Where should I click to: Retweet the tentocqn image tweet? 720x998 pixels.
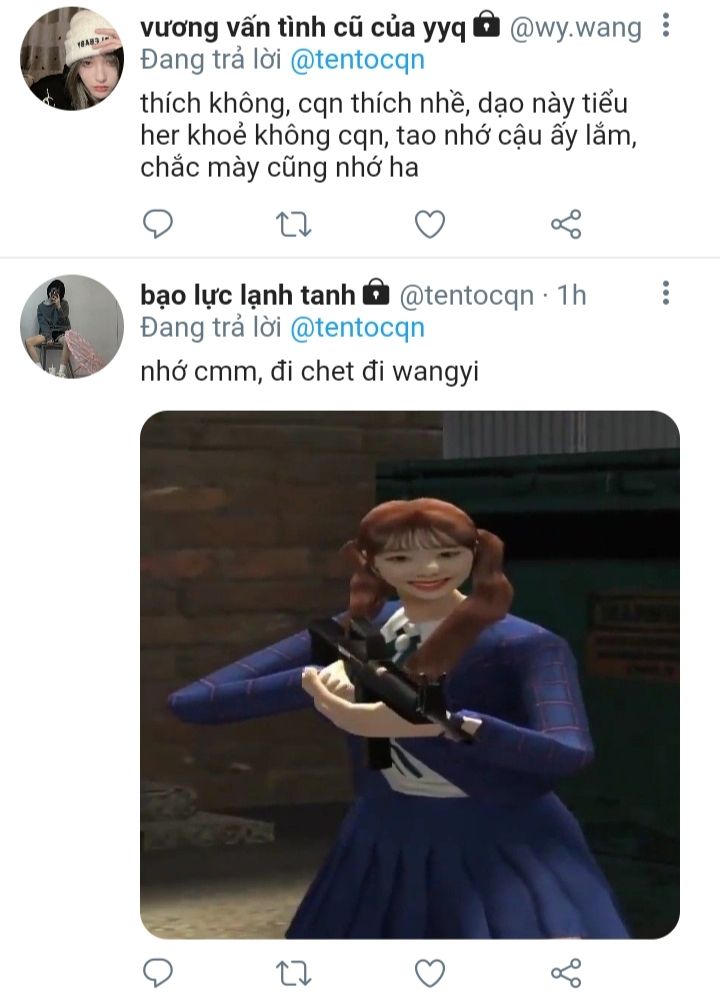coord(293,973)
